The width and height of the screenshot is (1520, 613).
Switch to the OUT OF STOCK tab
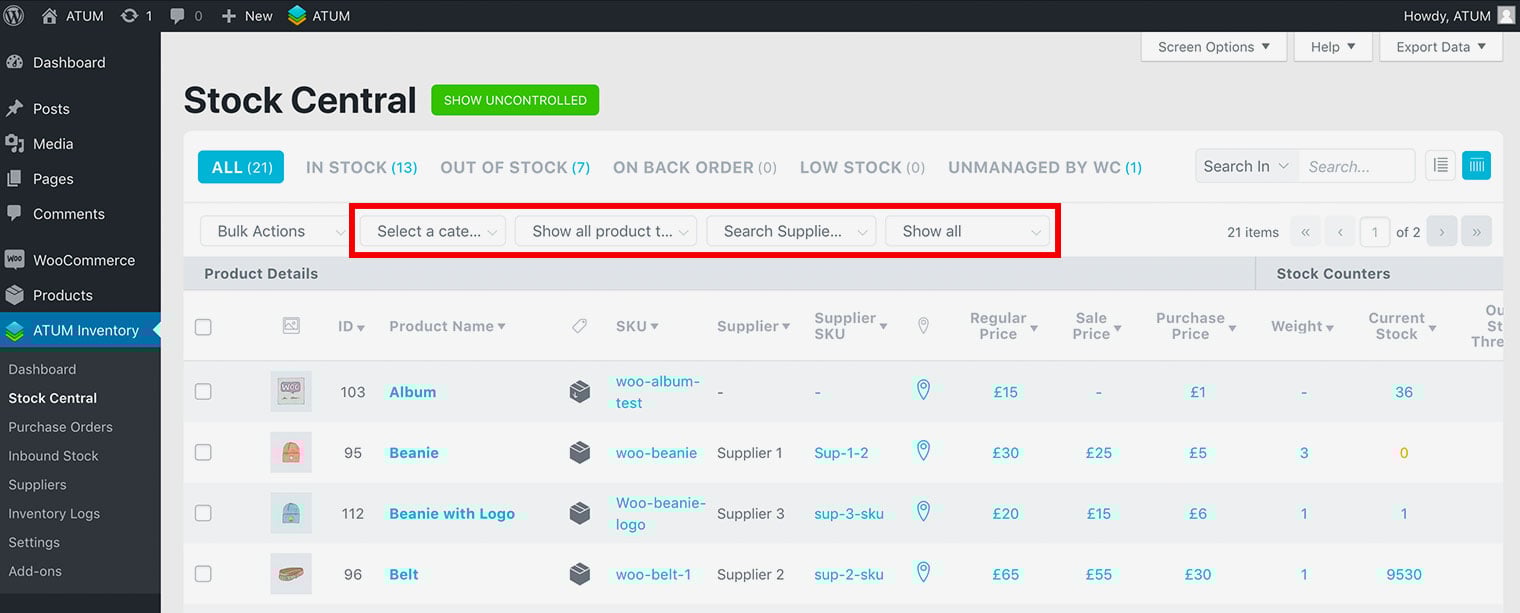514,167
